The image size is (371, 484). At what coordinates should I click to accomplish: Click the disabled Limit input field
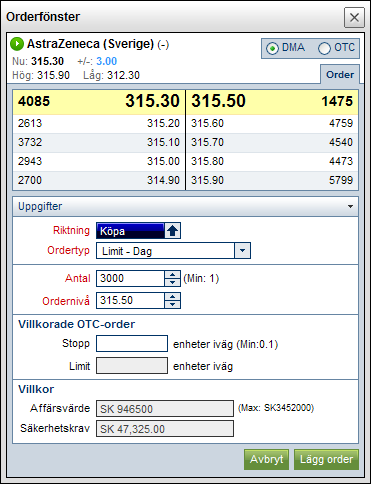coord(132,366)
